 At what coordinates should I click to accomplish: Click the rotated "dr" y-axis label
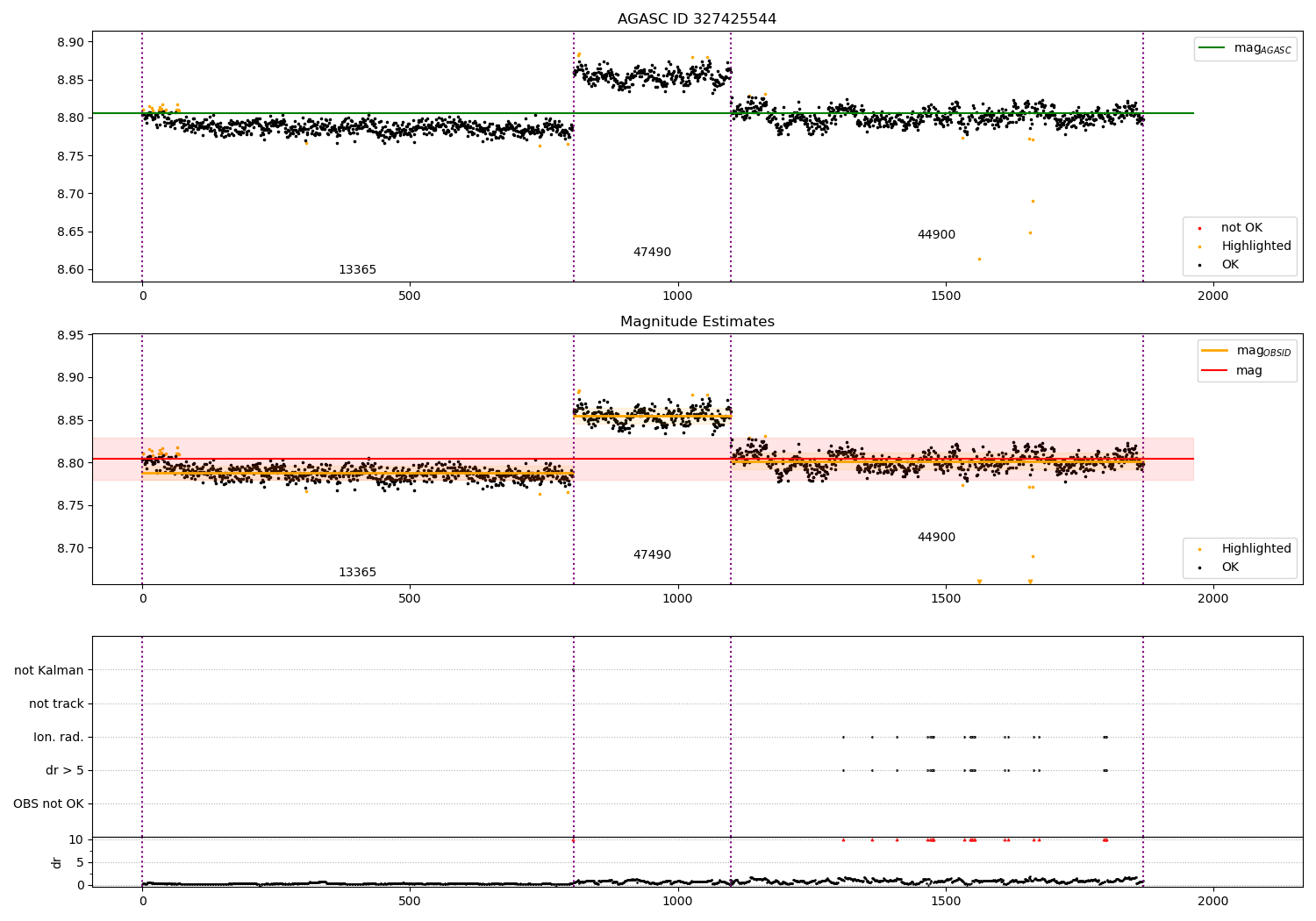click(x=57, y=862)
